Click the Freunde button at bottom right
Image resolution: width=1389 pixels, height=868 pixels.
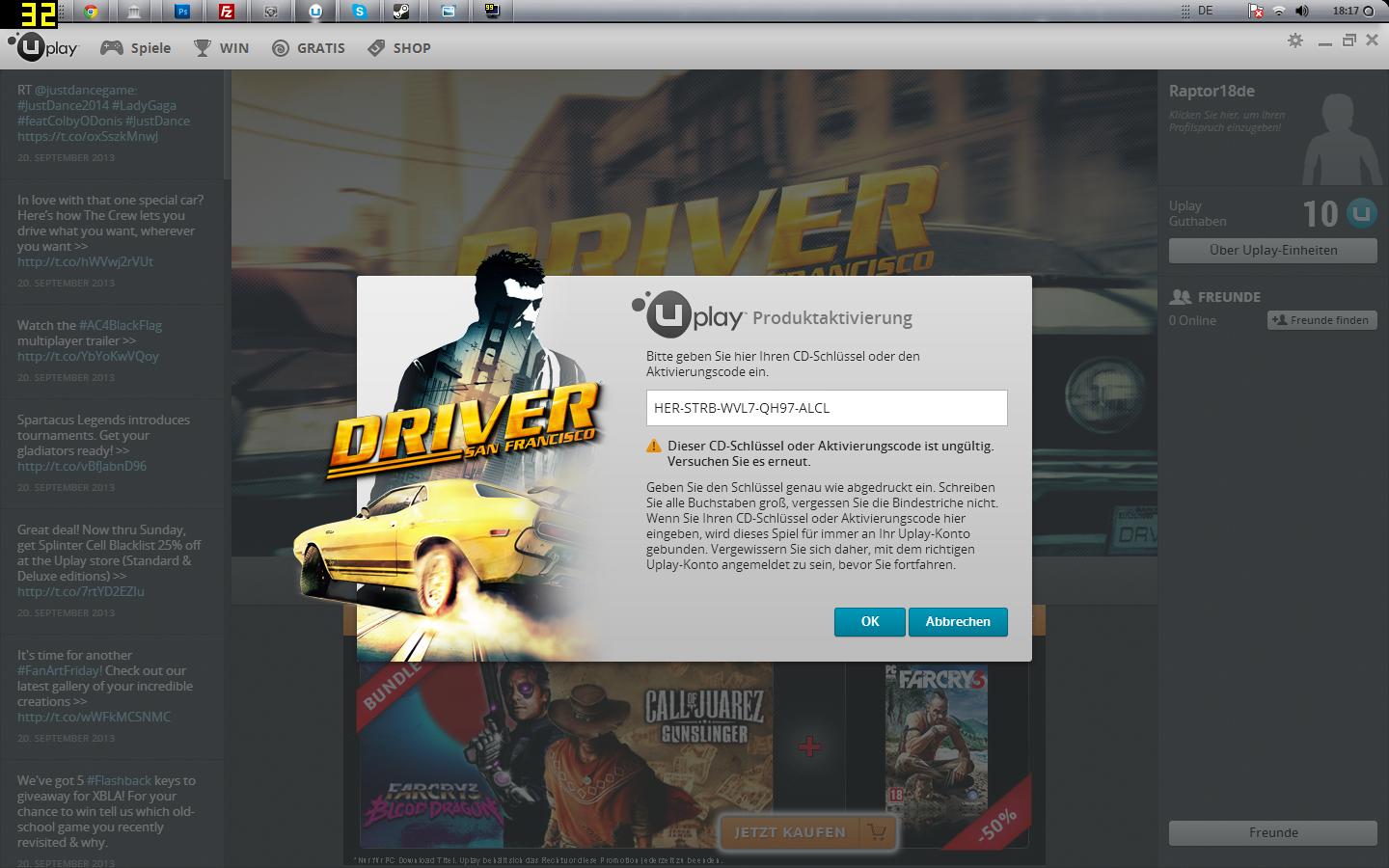1273,833
